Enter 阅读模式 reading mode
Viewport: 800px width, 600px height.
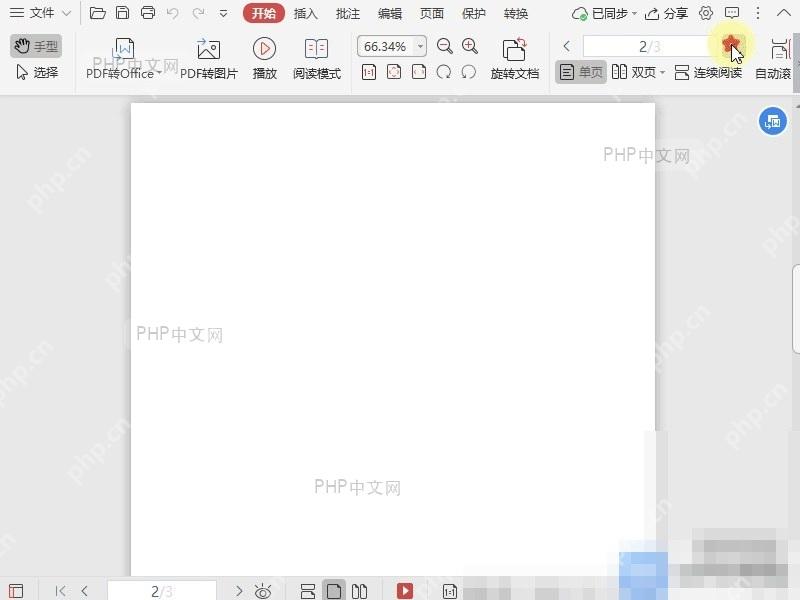(x=316, y=59)
